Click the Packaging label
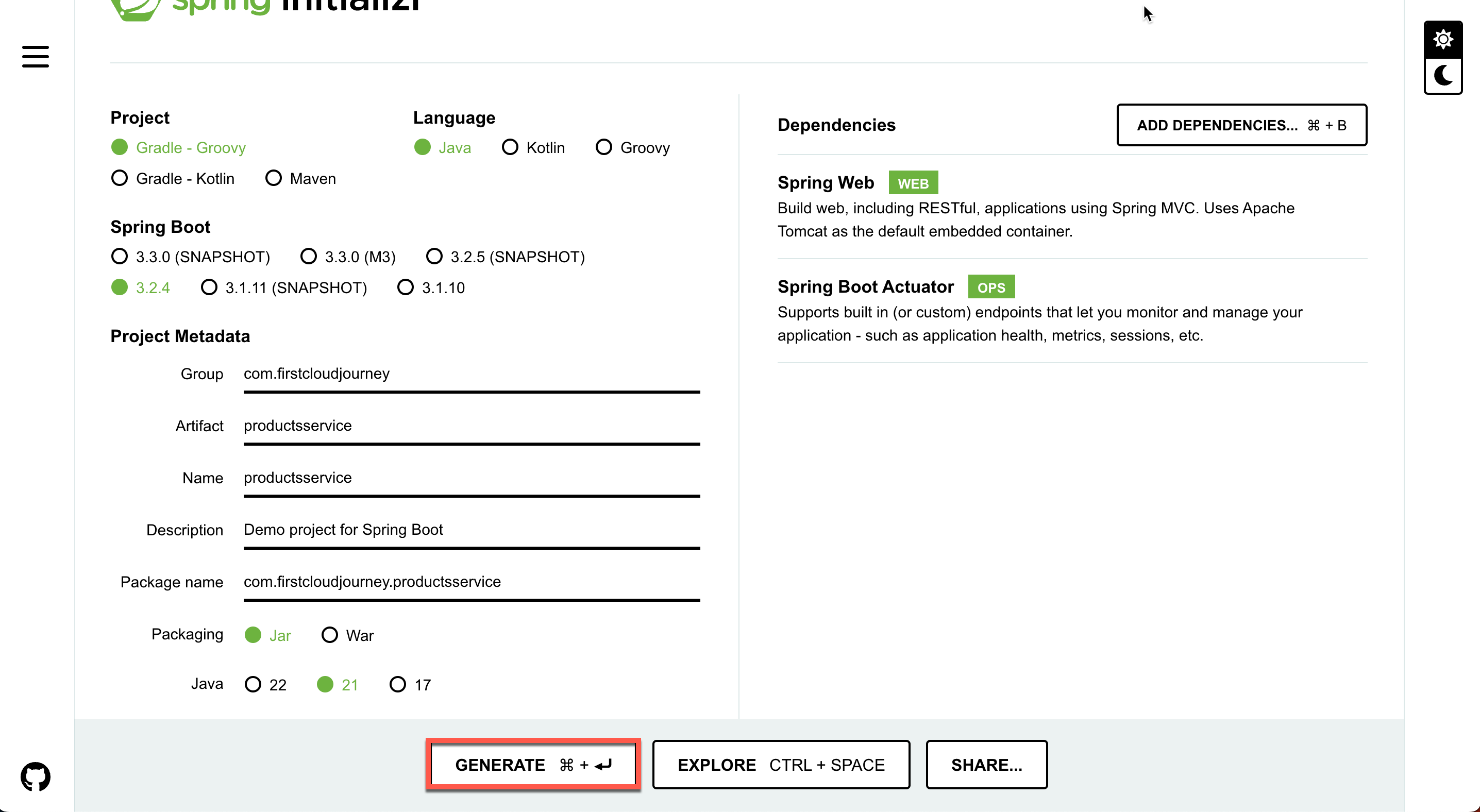This screenshot has width=1480, height=812. [187, 634]
